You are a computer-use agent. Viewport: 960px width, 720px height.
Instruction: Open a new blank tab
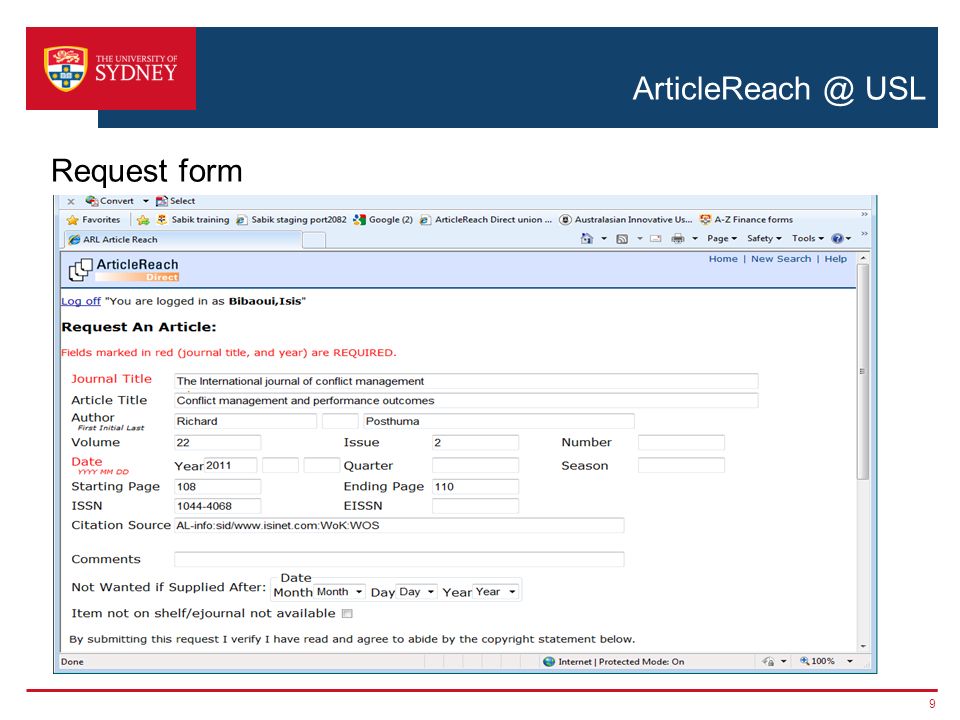click(314, 240)
